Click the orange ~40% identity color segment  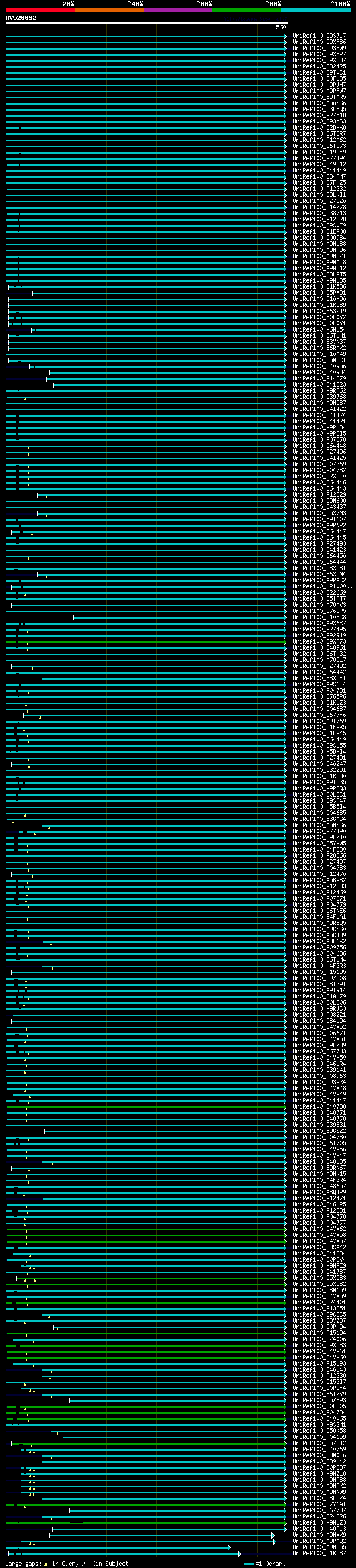109,10
